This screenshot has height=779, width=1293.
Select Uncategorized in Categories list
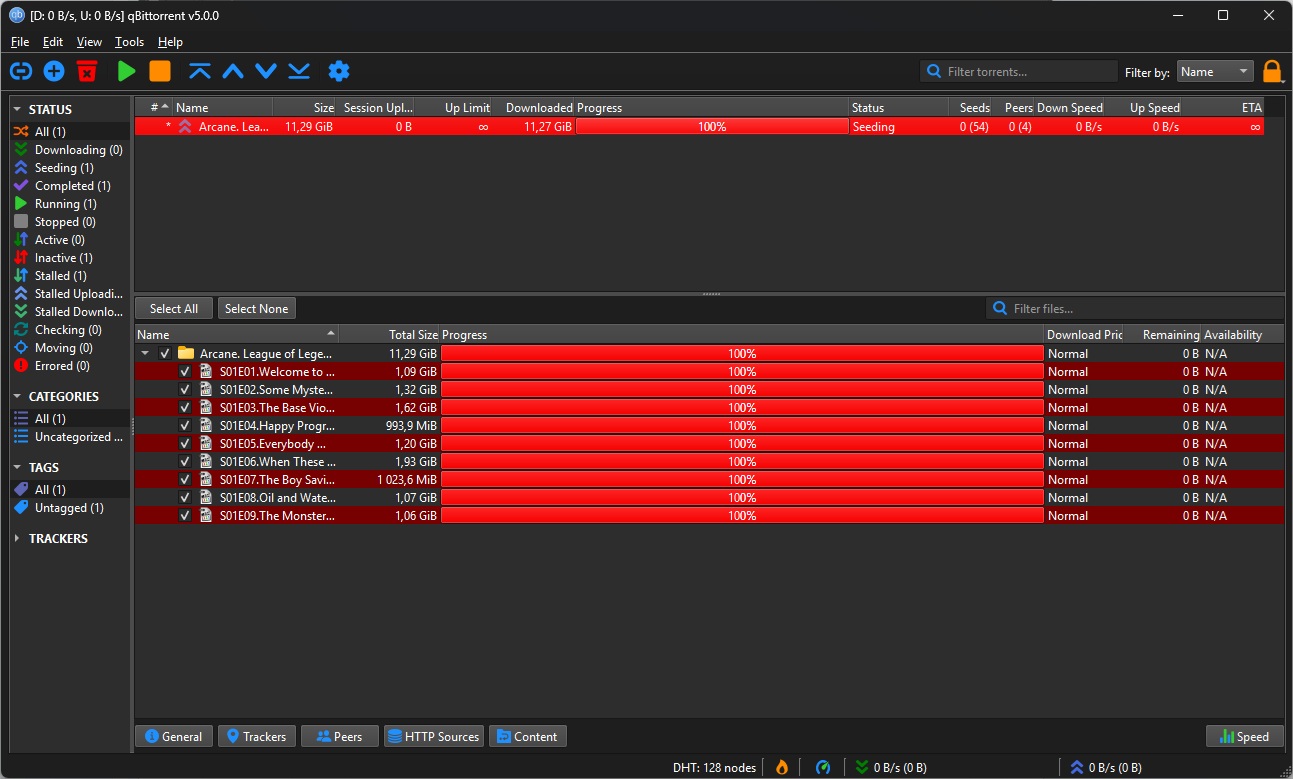[70, 437]
